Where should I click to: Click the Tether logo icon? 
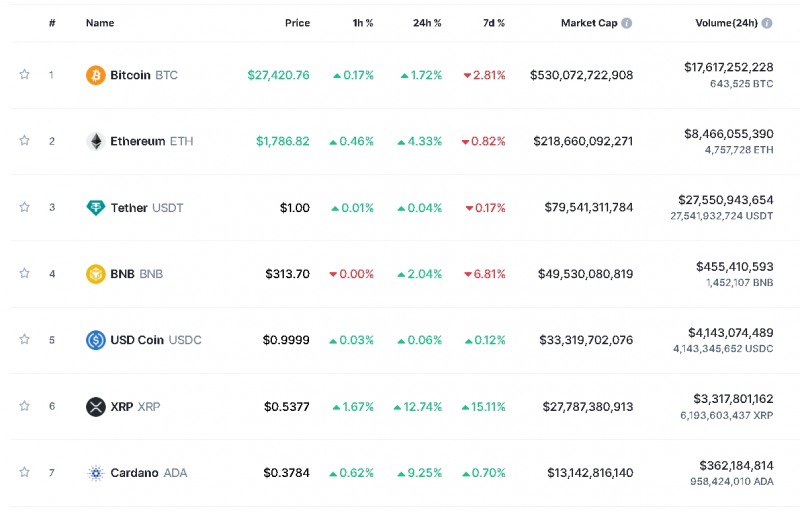click(x=95, y=208)
